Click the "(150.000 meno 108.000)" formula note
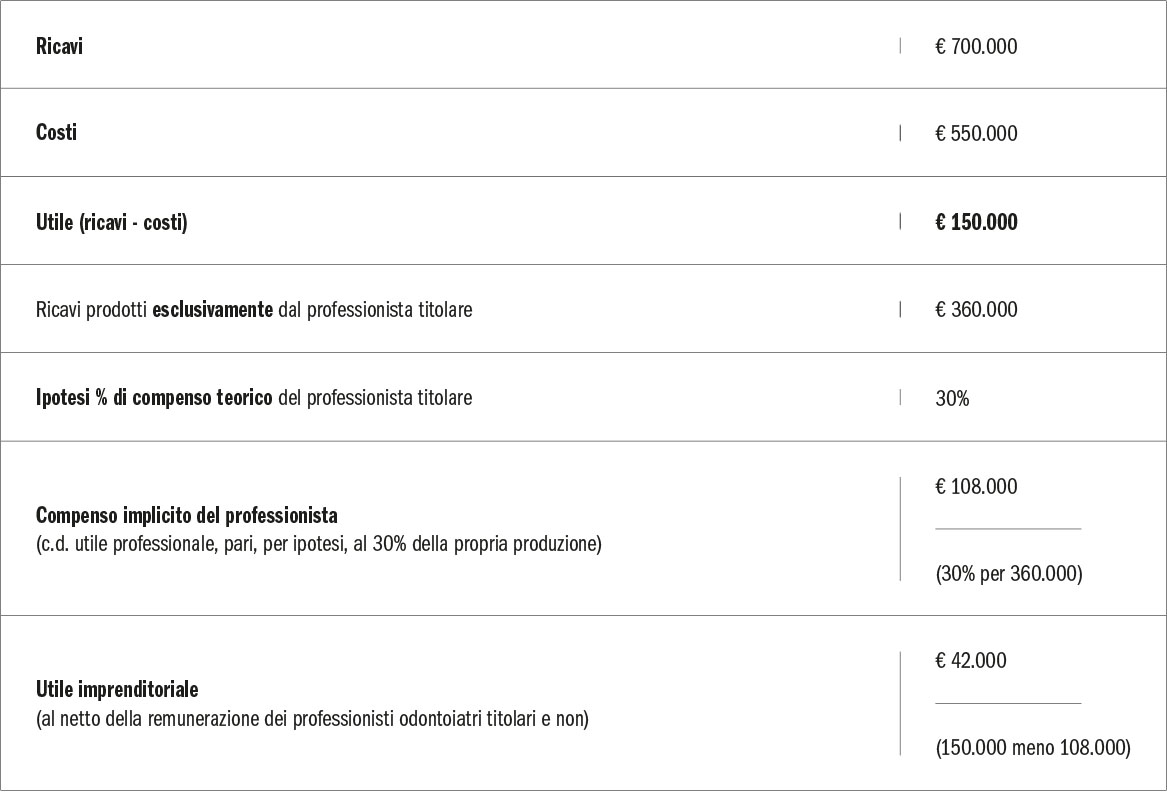Viewport: 1167px width, 792px height. click(1032, 748)
